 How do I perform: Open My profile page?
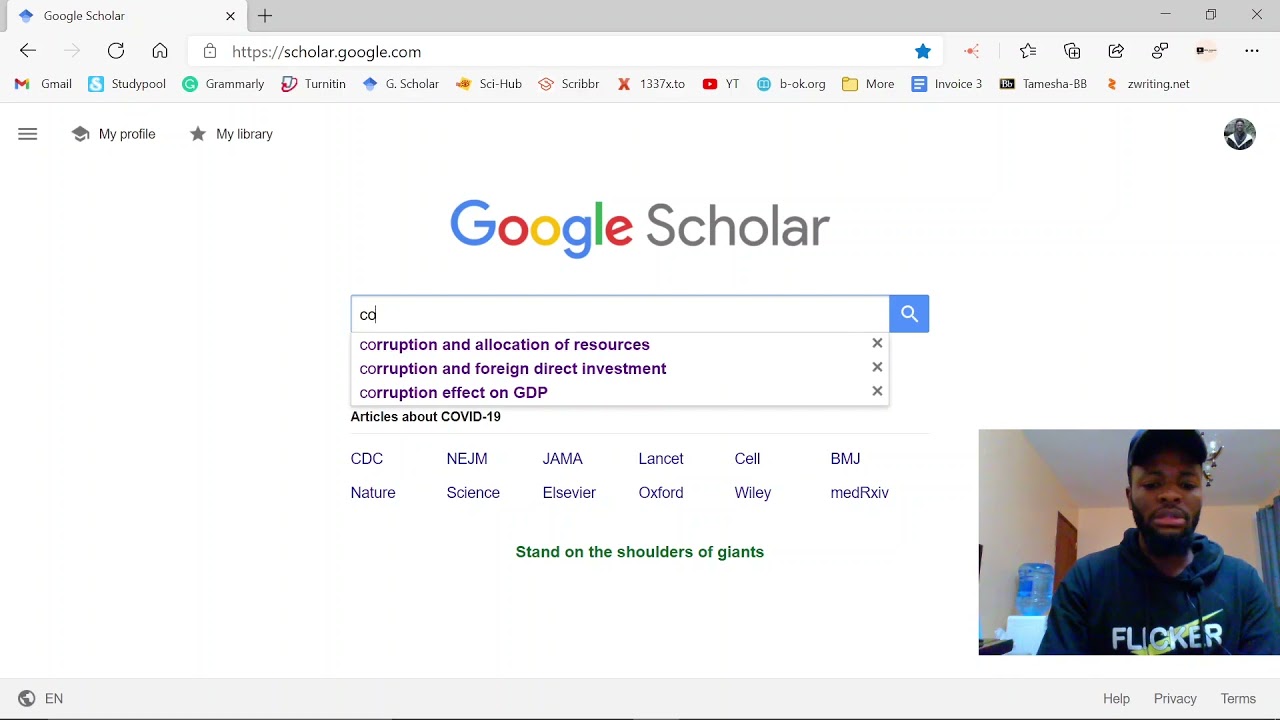(114, 134)
